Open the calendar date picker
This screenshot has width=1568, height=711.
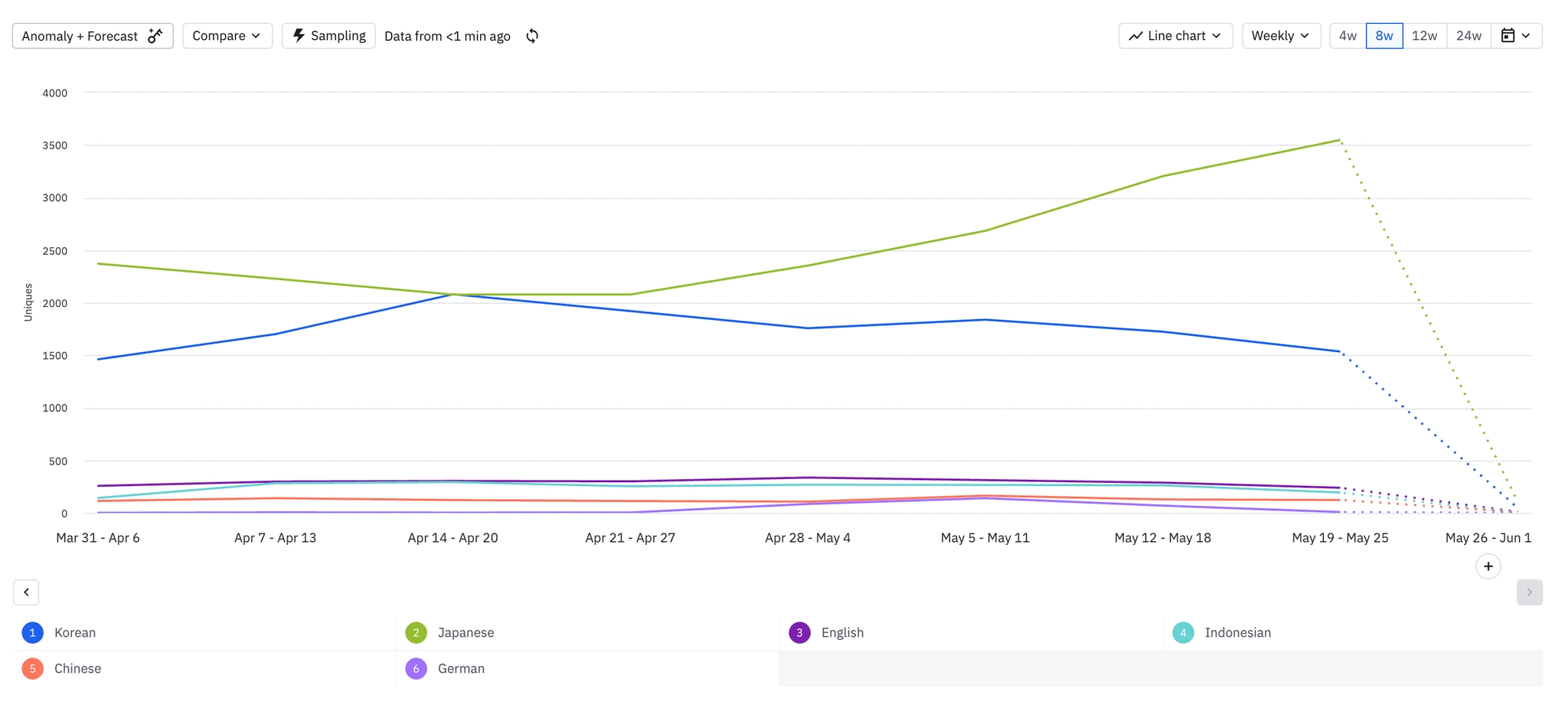(x=1515, y=36)
